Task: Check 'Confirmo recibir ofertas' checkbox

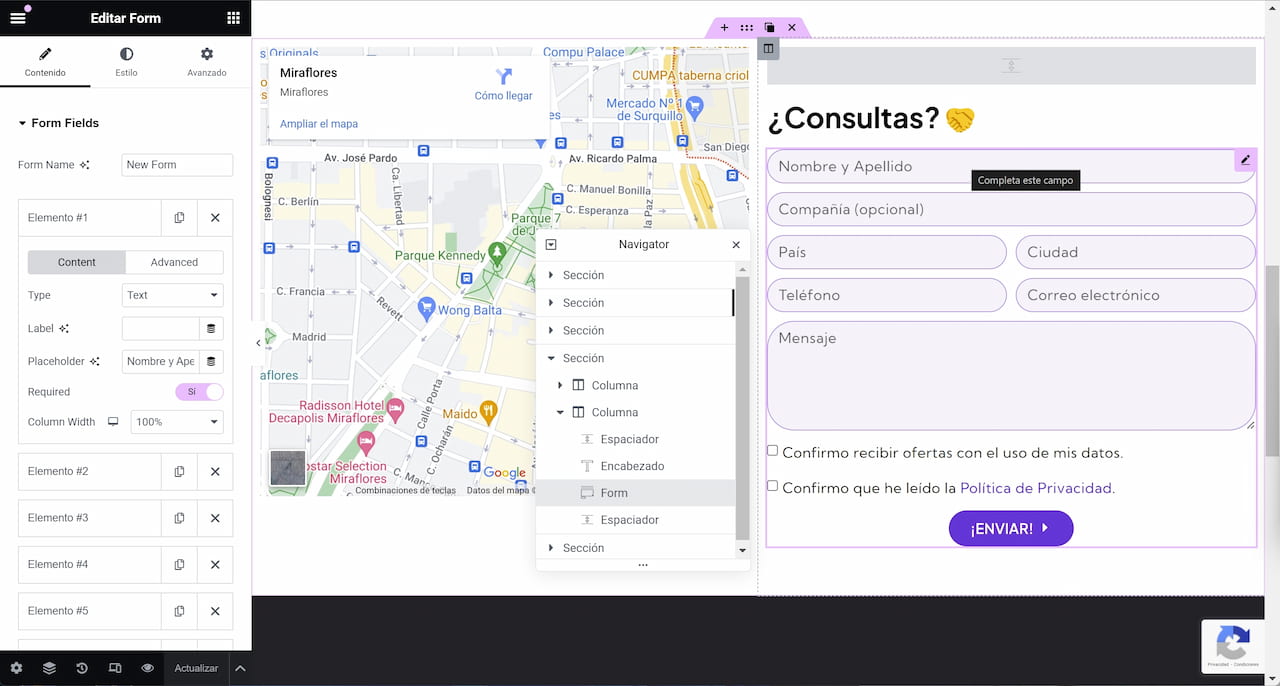Action: point(772,451)
